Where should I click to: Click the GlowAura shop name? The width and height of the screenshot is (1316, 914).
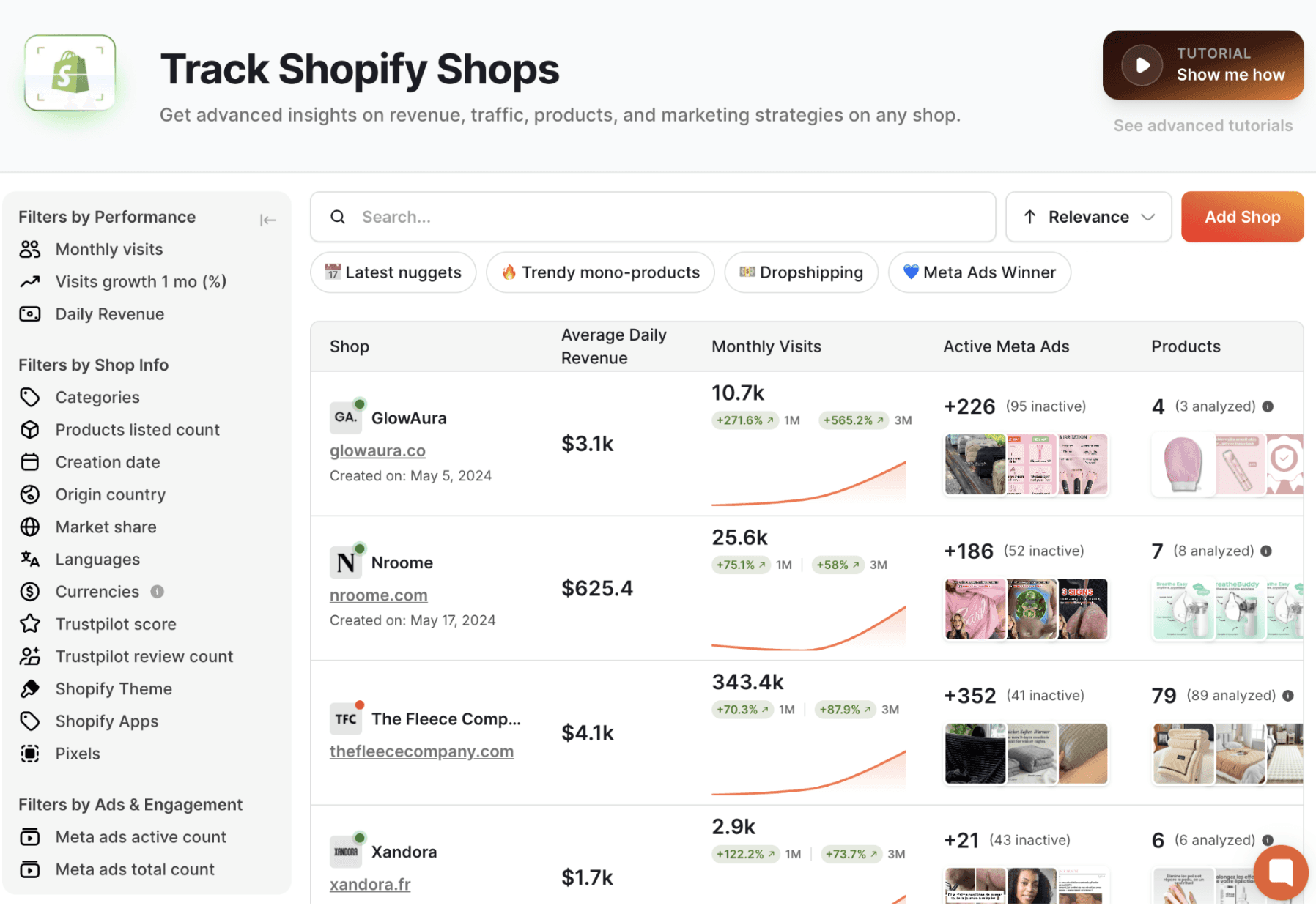(409, 418)
